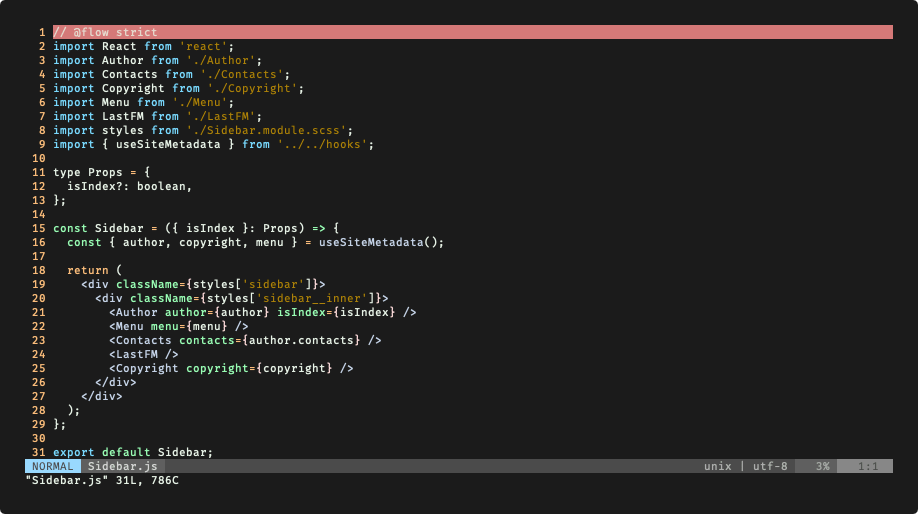Screen dimensions: 918x514
Task: Click line number 14 in the gutter
Action: click(39, 214)
